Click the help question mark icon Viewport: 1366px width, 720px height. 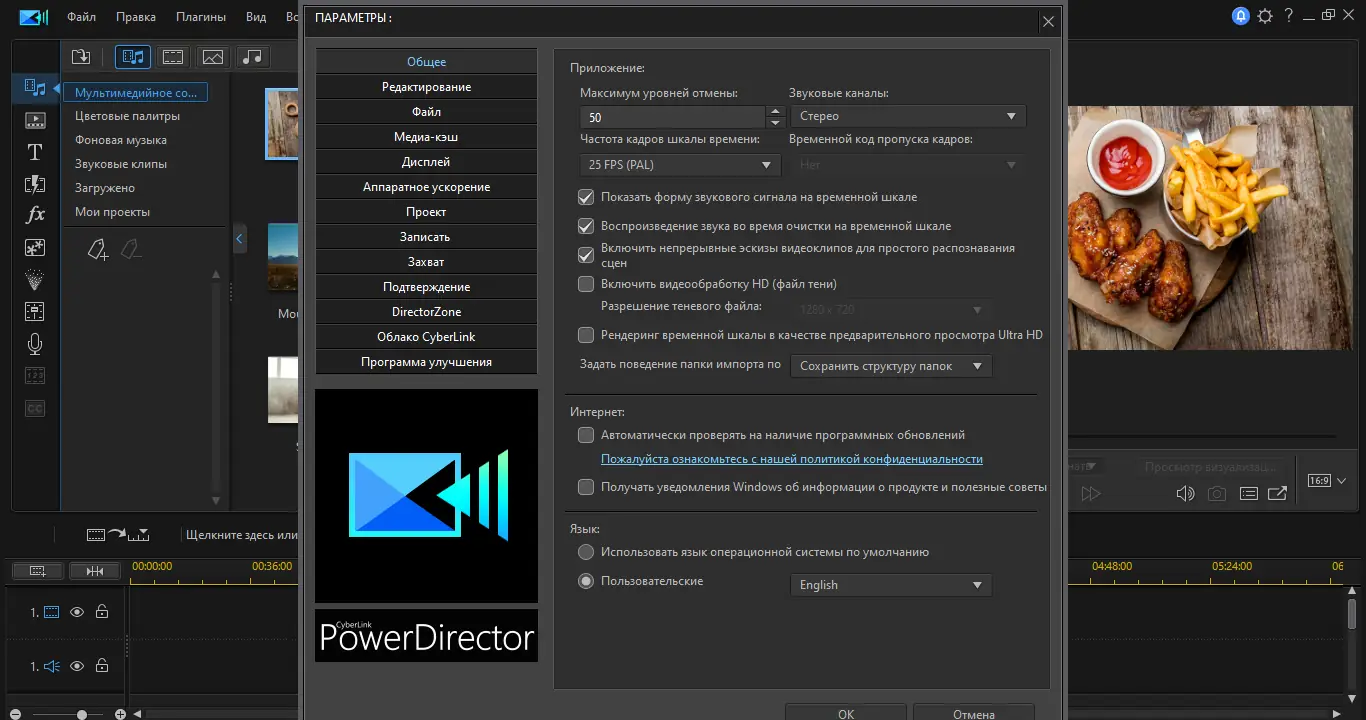coord(1290,15)
